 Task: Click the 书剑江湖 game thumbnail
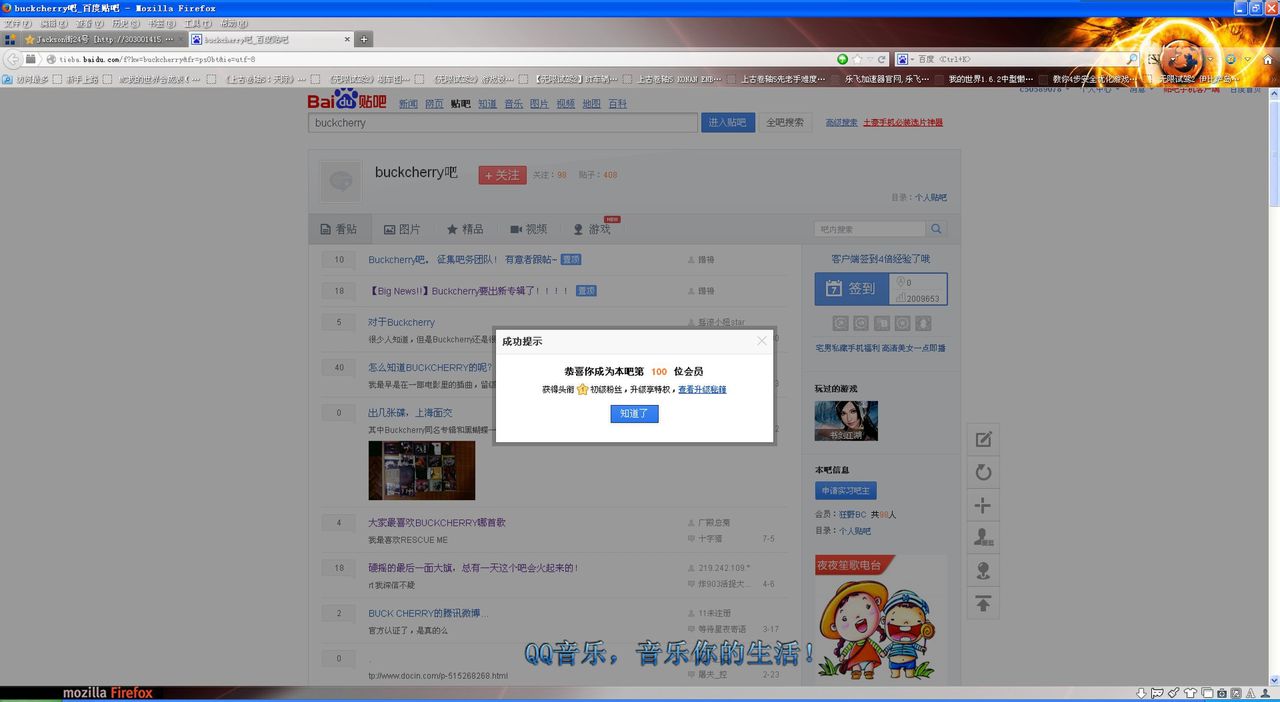point(846,421)
